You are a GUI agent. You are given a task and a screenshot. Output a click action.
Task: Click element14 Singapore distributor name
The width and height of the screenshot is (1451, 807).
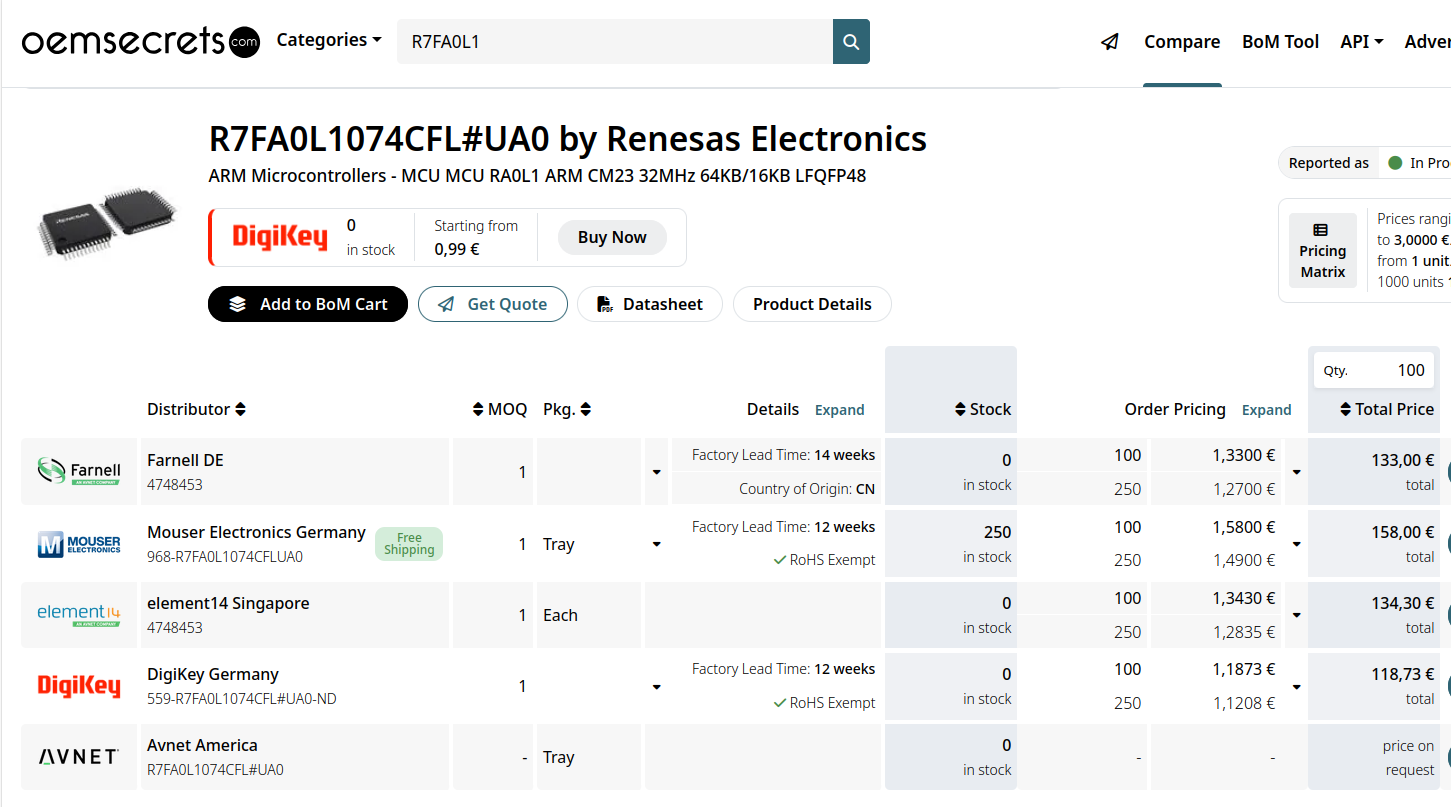[x=228, y=603]
